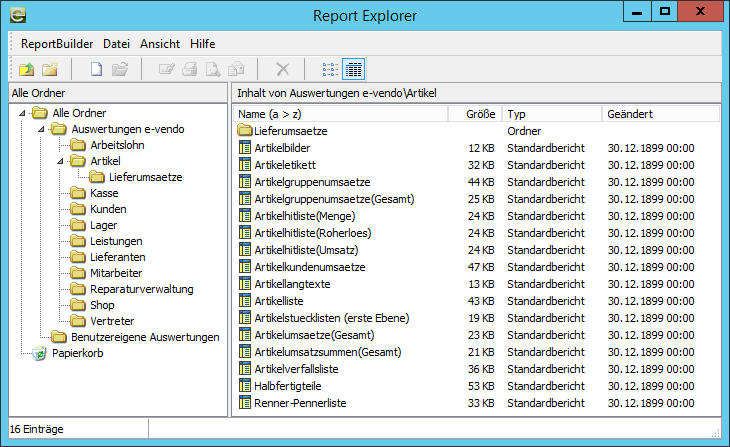
Task: Select Benutzereigene Auswertungen folder
Action: point(145,337)
